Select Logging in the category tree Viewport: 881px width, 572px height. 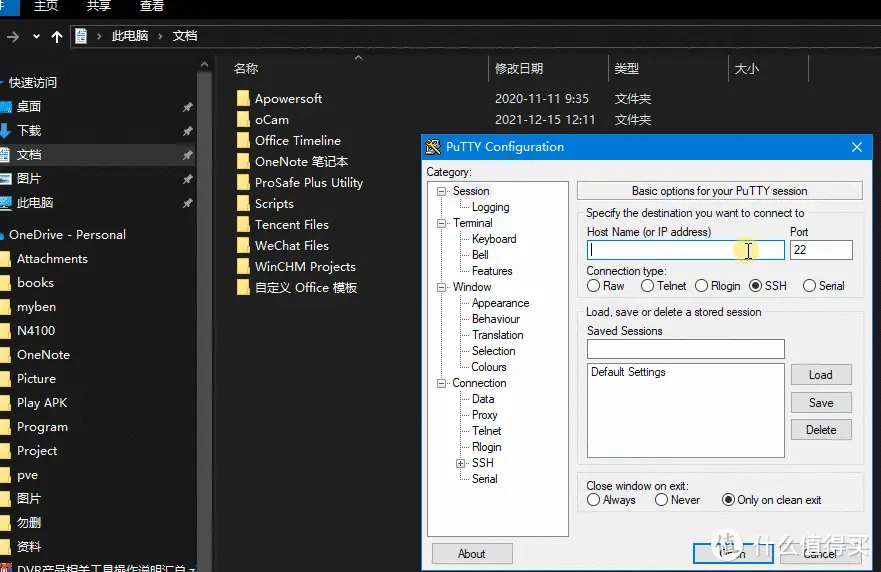(491, 207)
